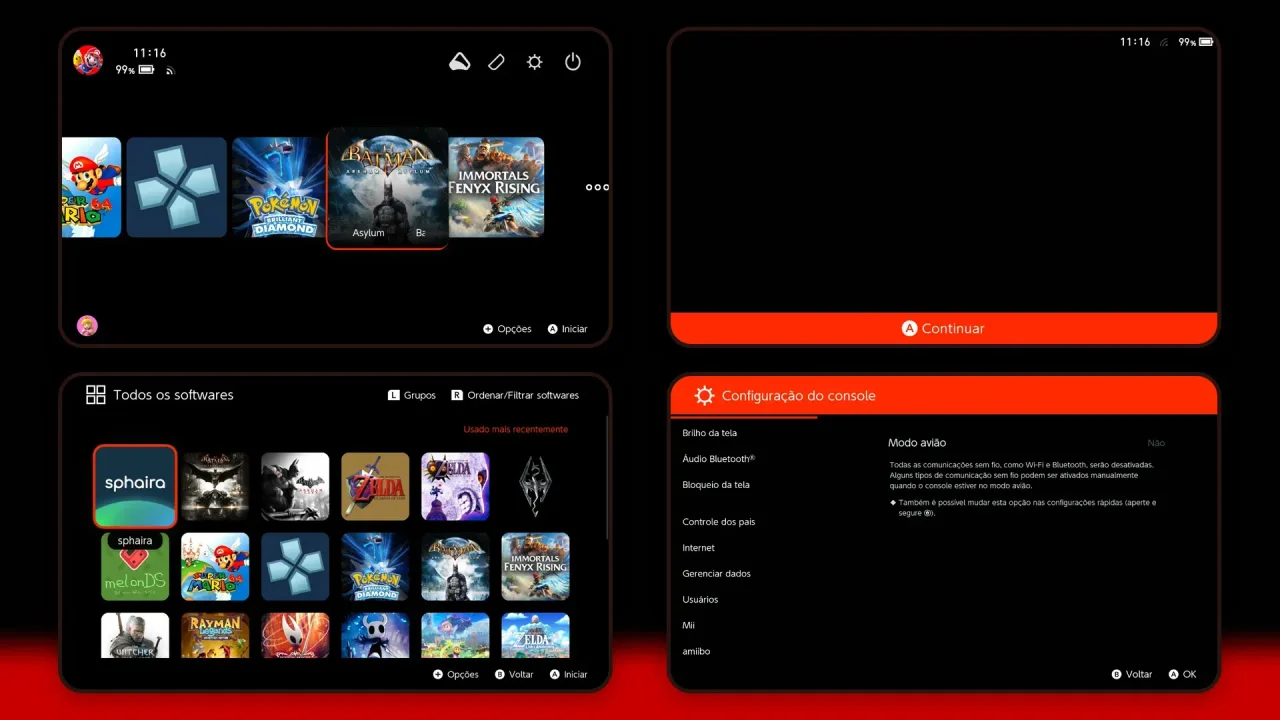Screen dimensions: 1280x720
Task: Click Iniciar on the home screen
Action: [x=568, y=329]
